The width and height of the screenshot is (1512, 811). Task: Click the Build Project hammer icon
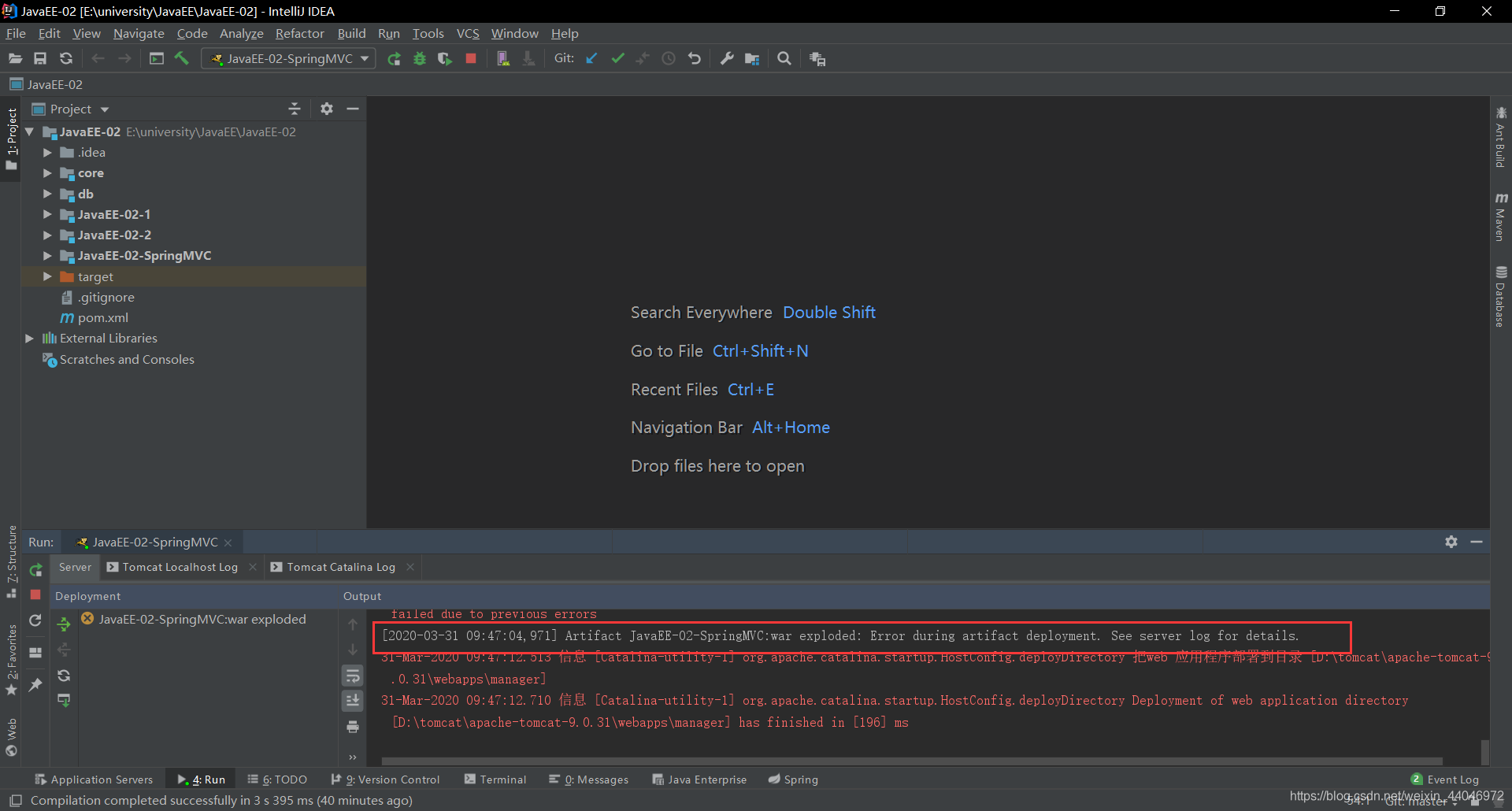pyautogui.click(x=182, y=58)
